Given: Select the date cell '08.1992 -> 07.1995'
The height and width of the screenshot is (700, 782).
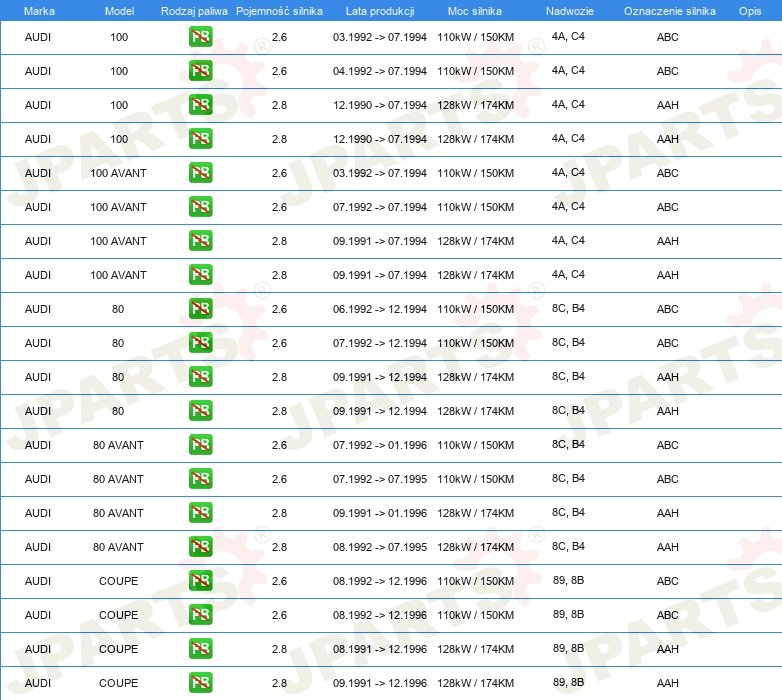Looking at the screenshot, I should 380,547.
